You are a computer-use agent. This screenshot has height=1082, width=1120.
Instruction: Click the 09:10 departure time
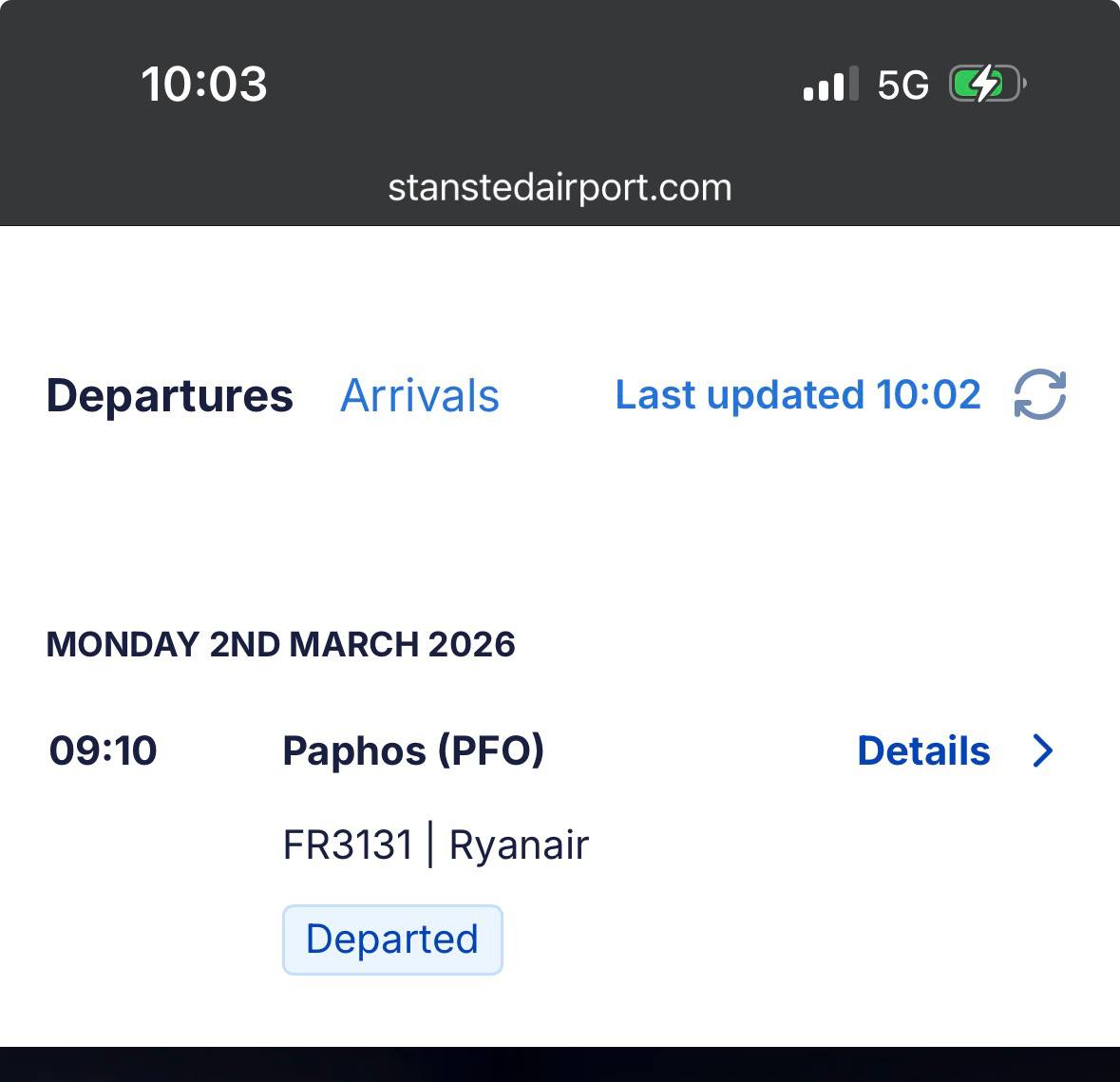click(x=103, y=750)
